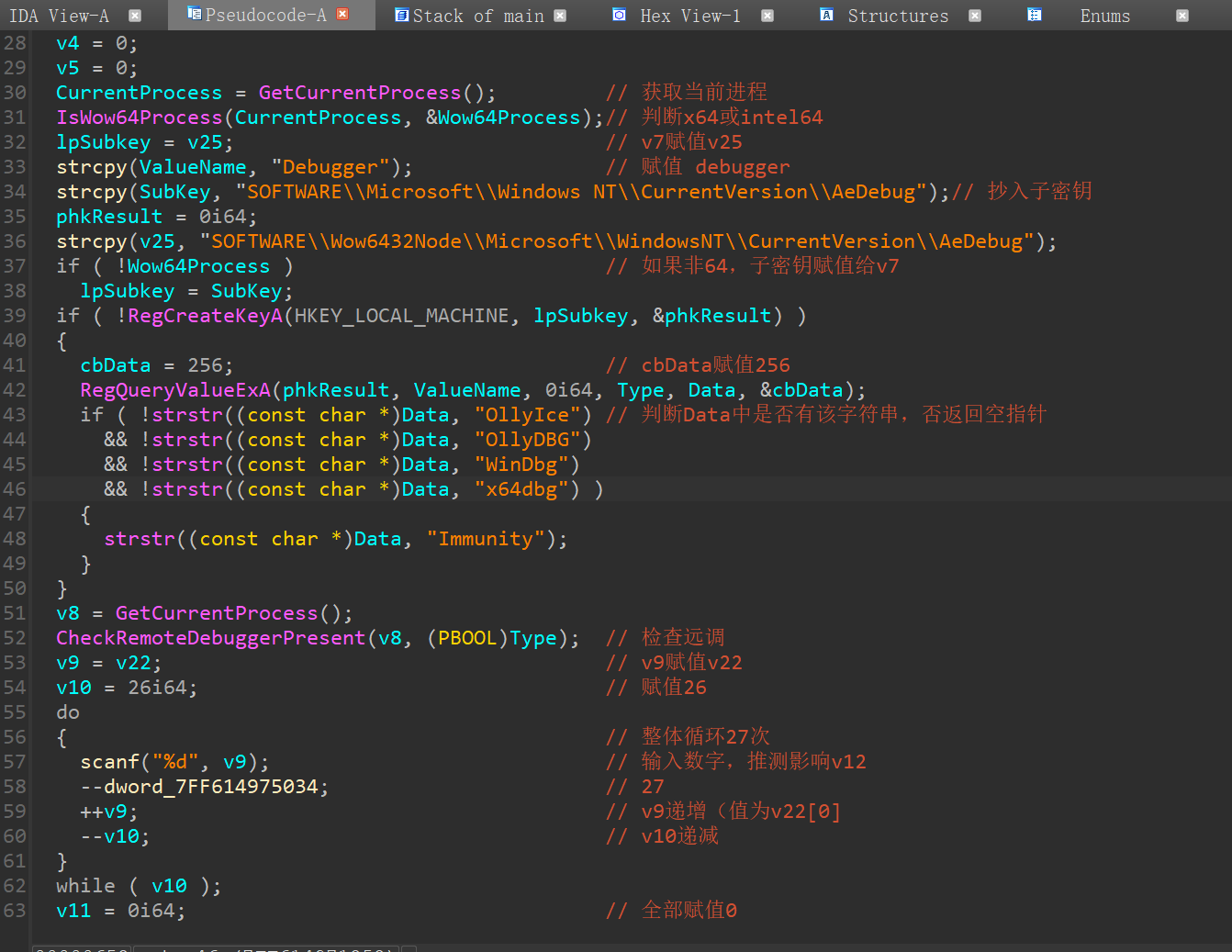Screen dimensions: 1232x952
Task: Select the CheckRemoteDebuggerPresent function name
Action: [x=210, y=638]
